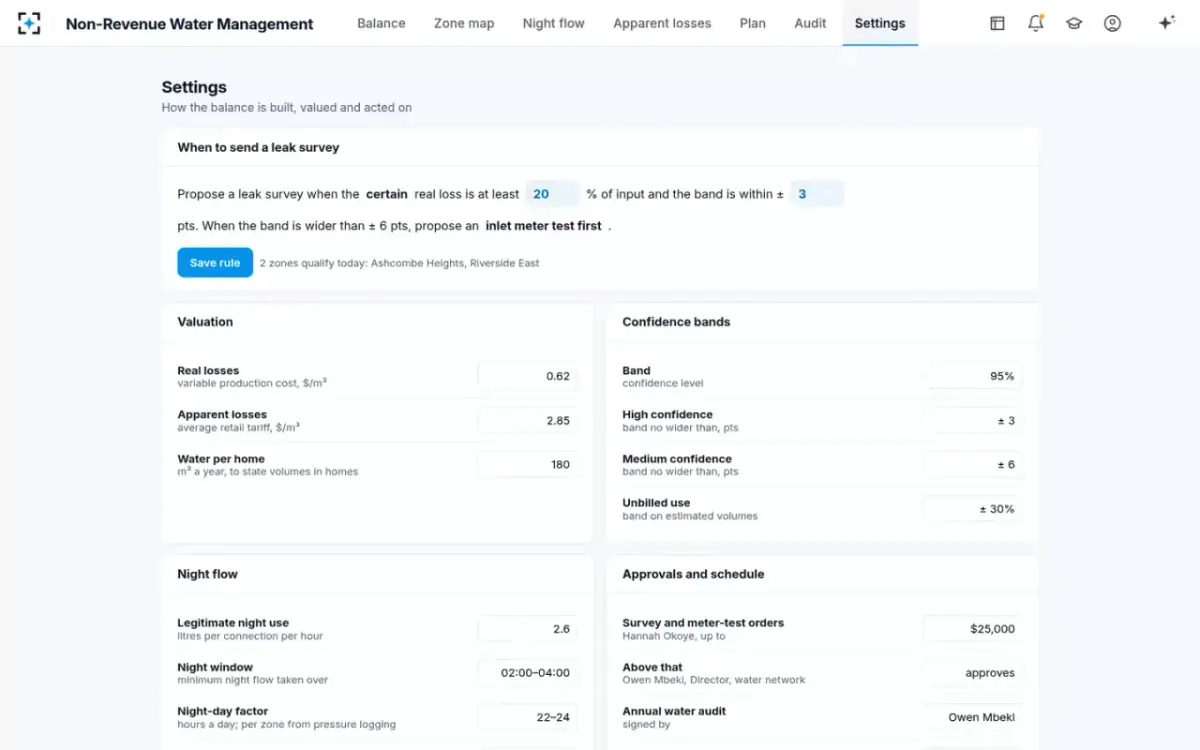Viewport: 1200px width, 750px height.
Task: Go to the Night flow tab
Action: (553, 23)
